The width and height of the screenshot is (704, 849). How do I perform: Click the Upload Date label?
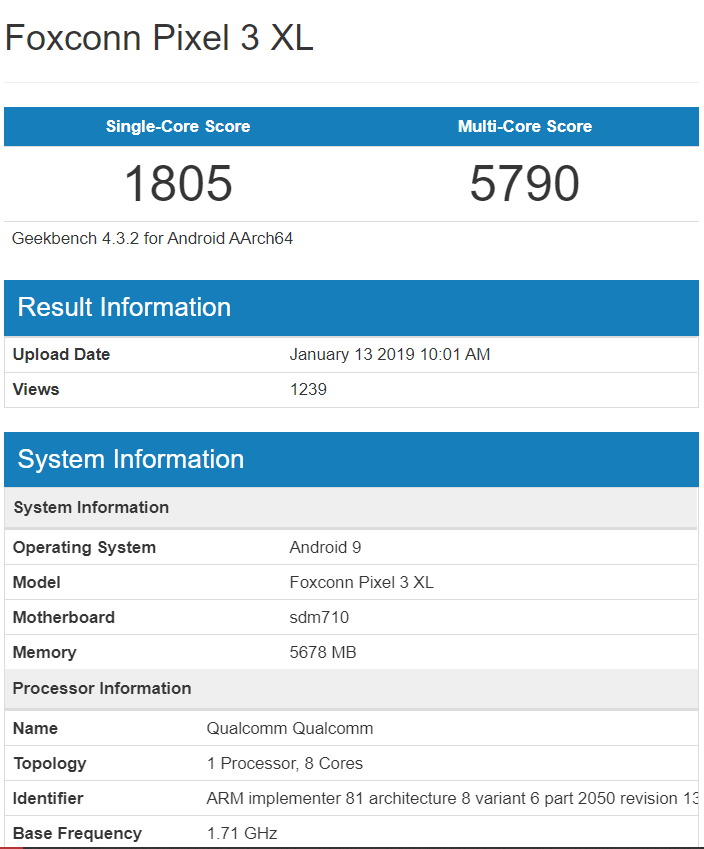pos(61,354)
